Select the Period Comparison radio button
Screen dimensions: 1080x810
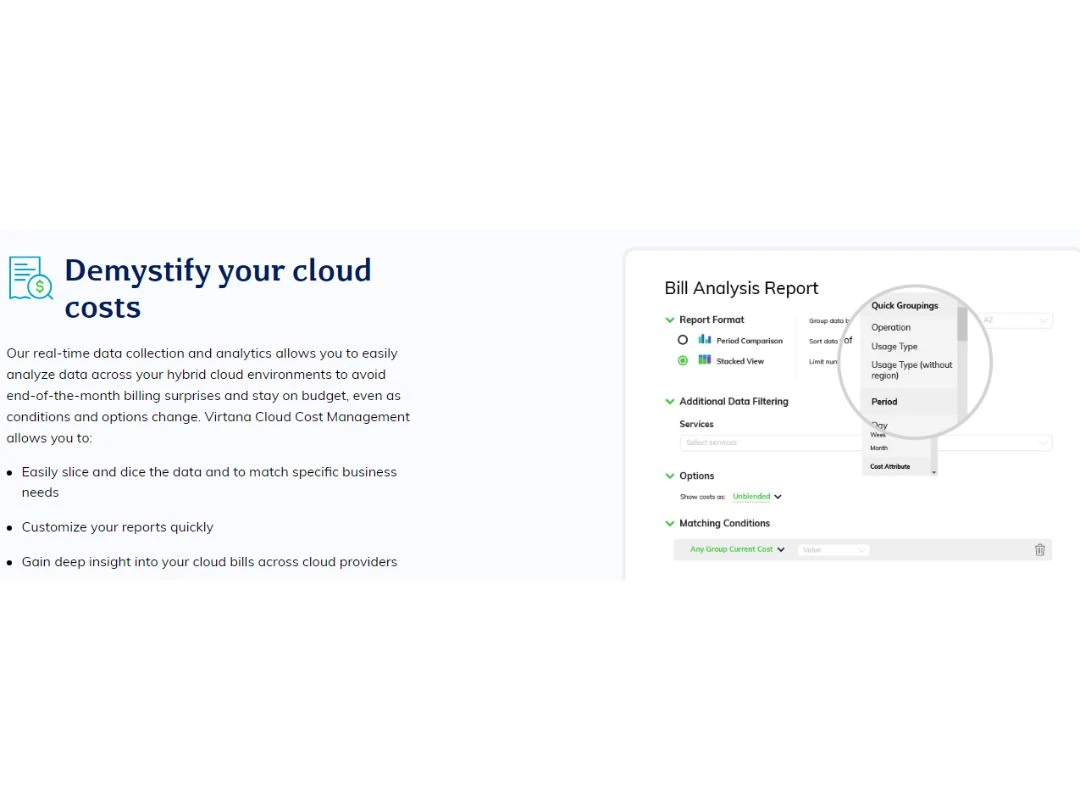[x=683, y=340]
